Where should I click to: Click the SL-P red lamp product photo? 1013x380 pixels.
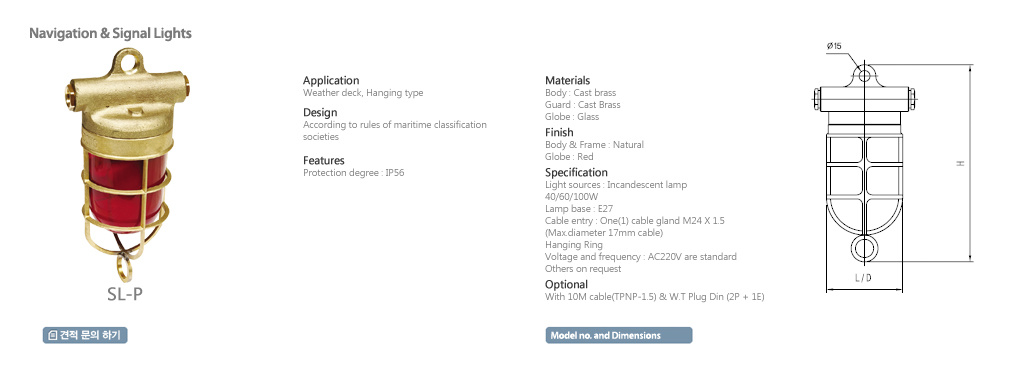[x=125, y=166]
